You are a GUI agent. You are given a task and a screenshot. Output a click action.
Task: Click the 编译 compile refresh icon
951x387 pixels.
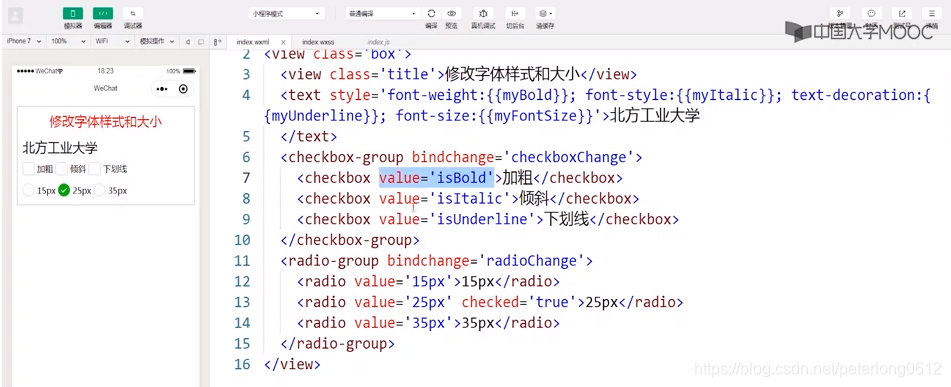tap(431, 13)
